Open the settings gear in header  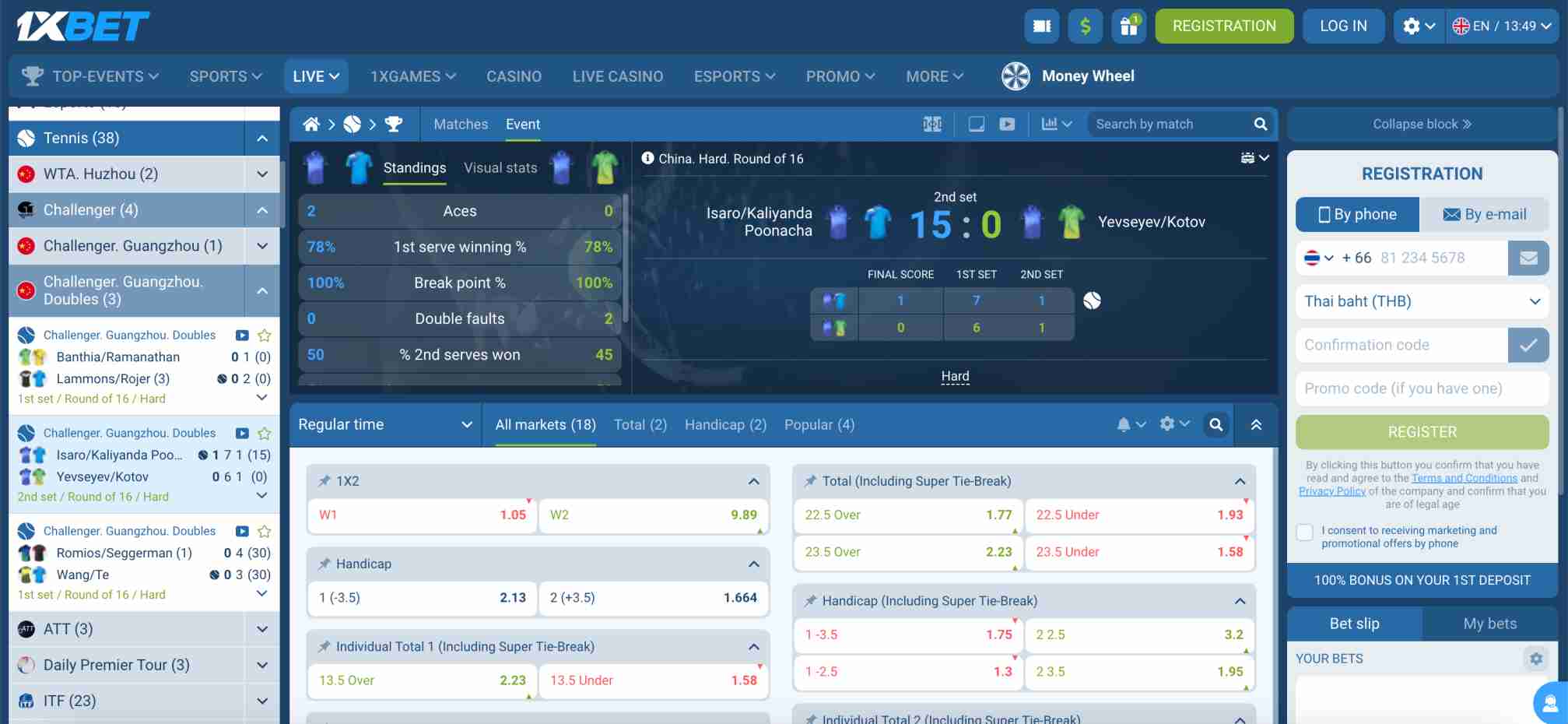pos(1419,26)
